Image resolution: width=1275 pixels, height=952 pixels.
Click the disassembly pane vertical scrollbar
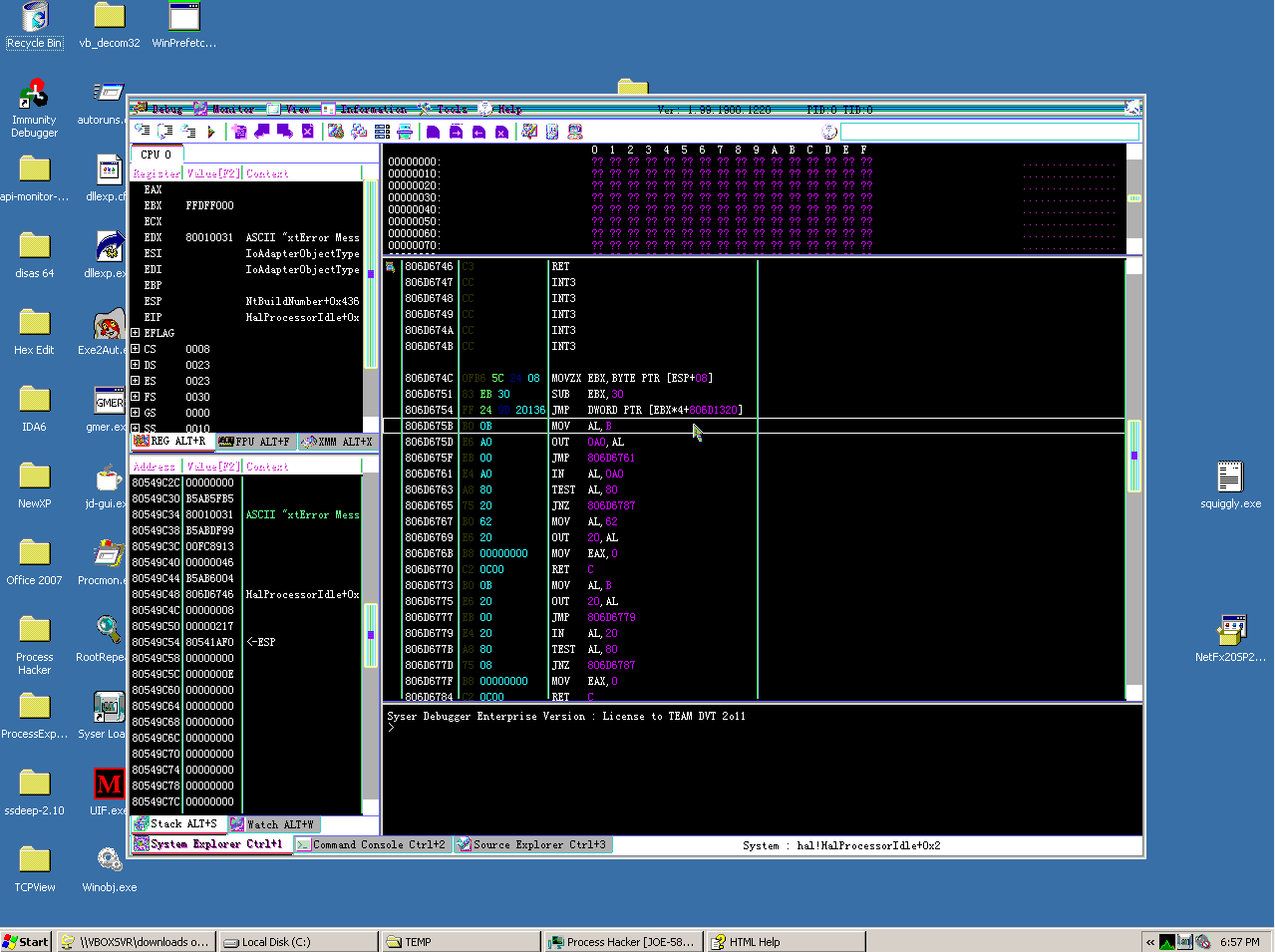click(1133, 478)
